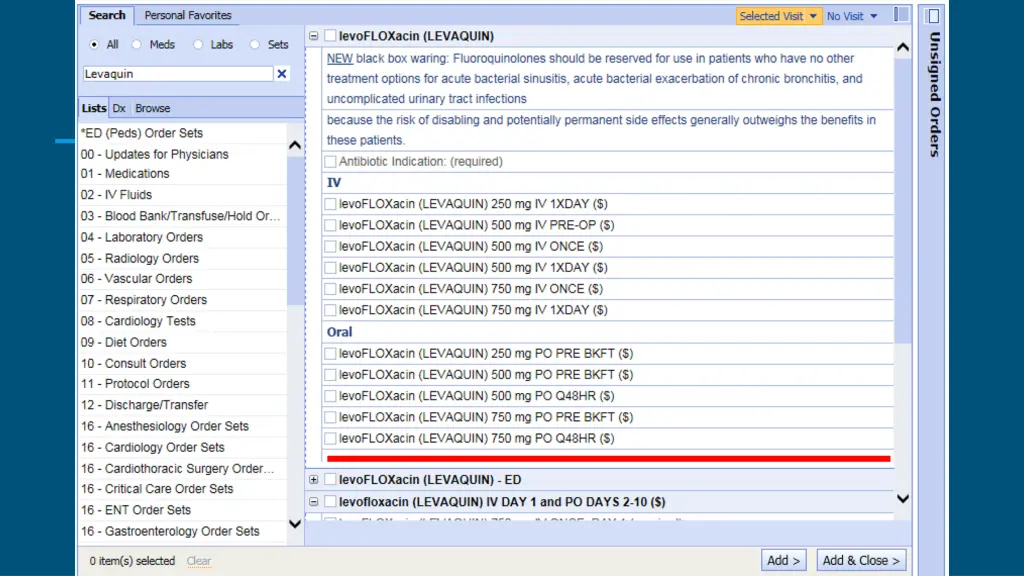This screenshot has height=576, width=1024.
Task: Check levoFLOXacin 500 mg PO Q48HR
Action: (330, 396)
